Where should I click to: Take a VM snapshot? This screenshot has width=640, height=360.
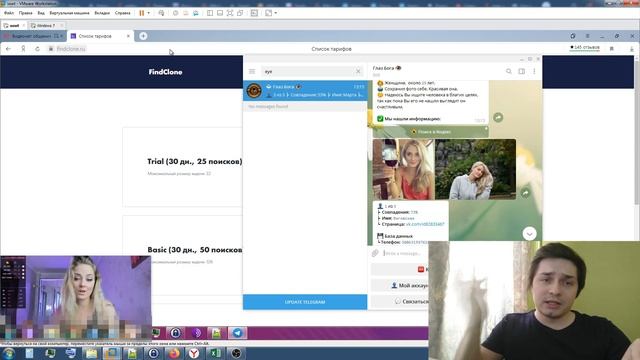pos(176,13)
